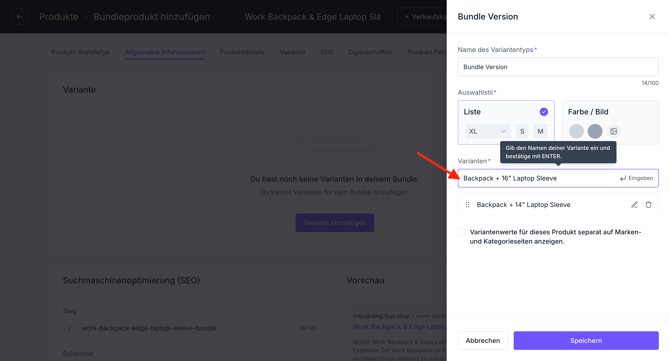Click the Suchmaschinenoptimierung (SEO) heading

(x=131, y=280)
